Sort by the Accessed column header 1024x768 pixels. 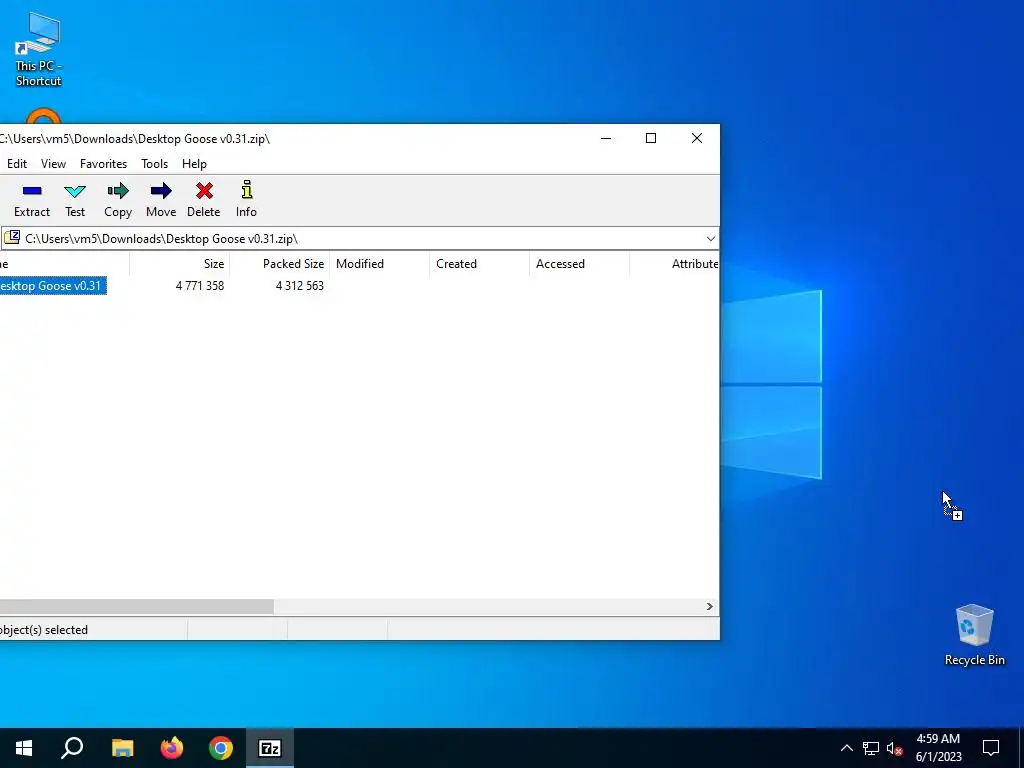[579, 264]
